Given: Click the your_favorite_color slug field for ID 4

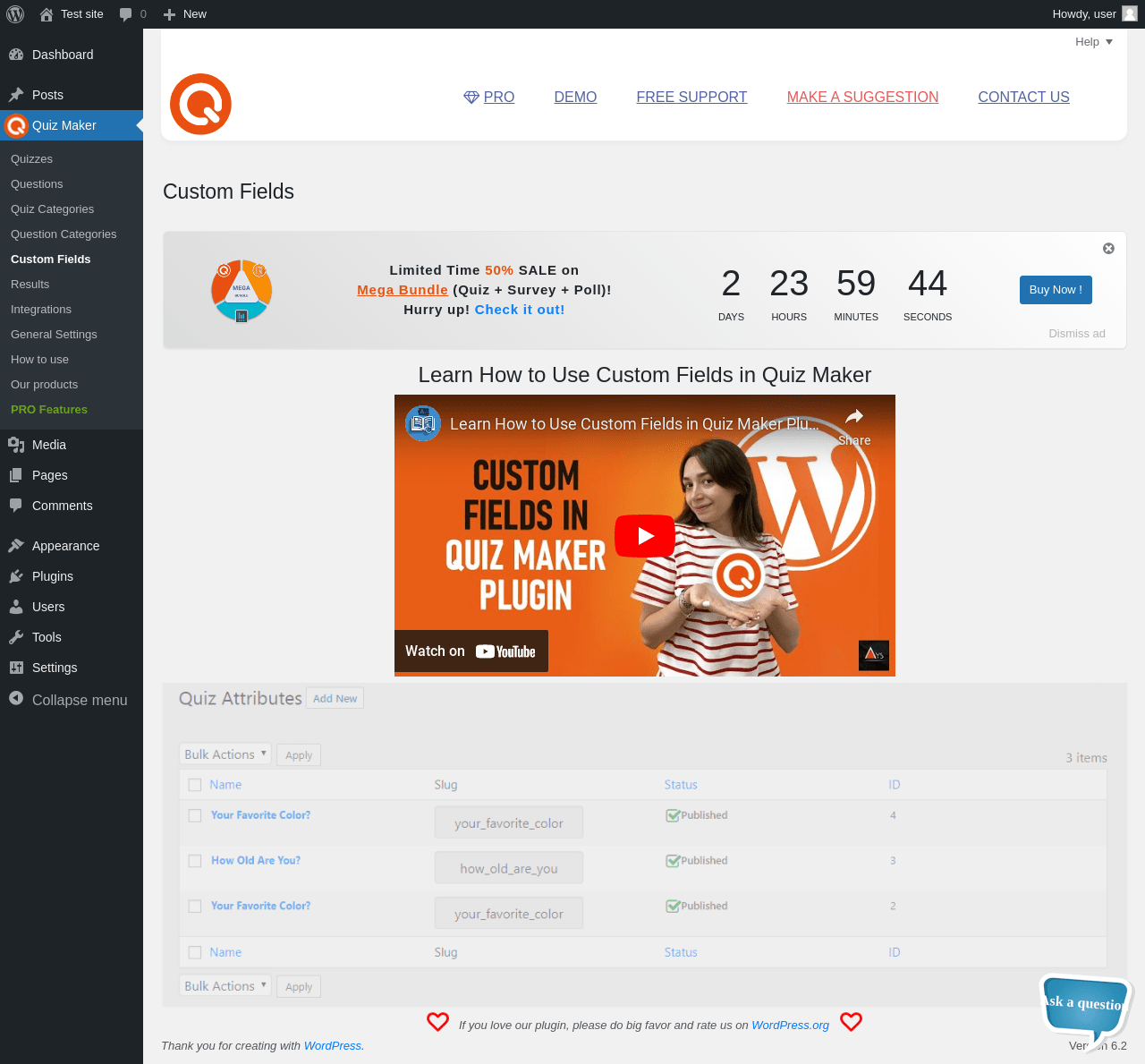Looking at the screenshot, I should (x=509, y=823).
